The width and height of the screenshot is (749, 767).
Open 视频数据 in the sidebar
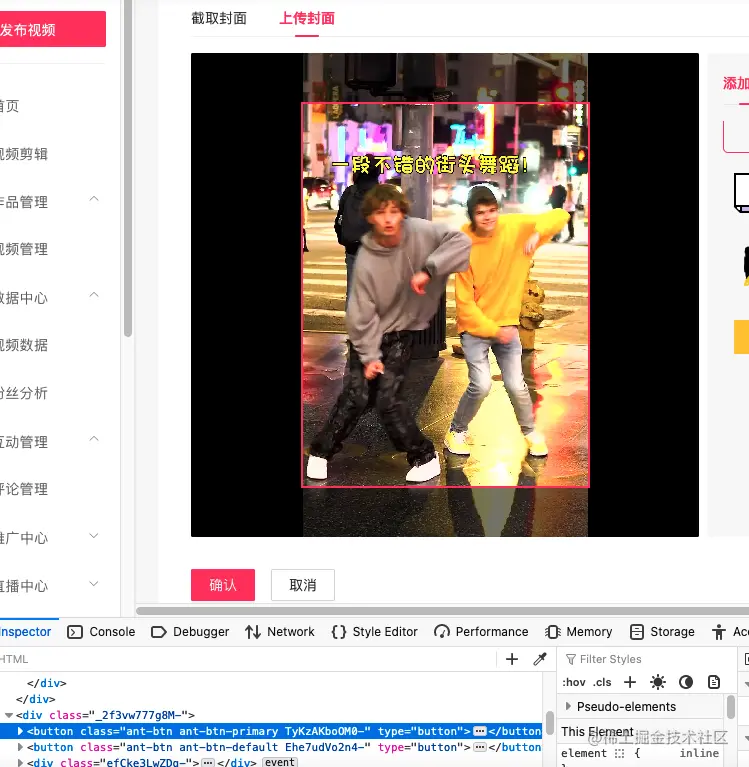[23, 345]
